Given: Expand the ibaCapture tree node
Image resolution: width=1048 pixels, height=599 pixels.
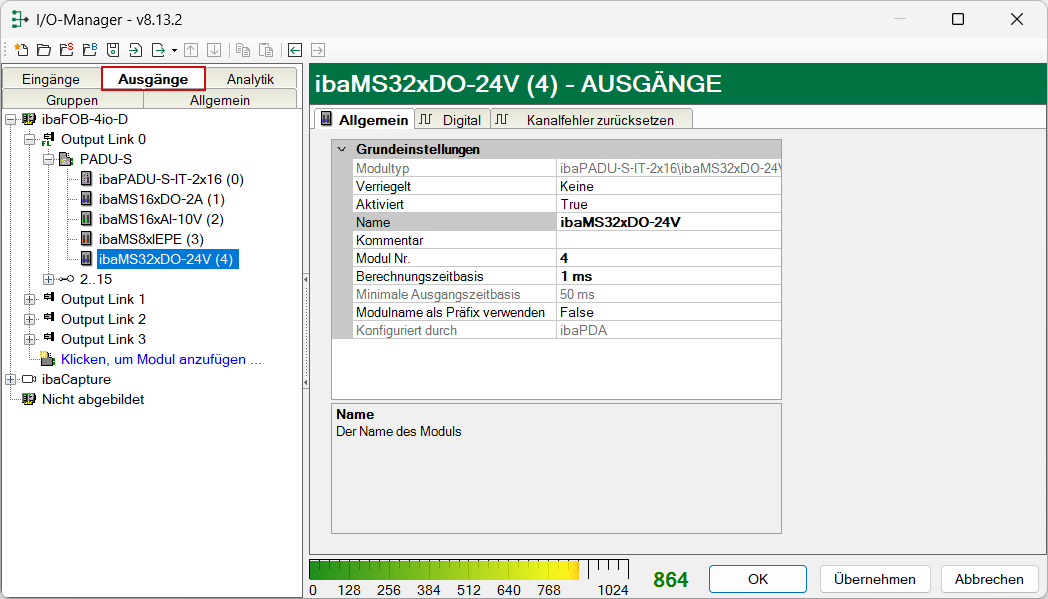Looking at the screenshot, I should [x=10, y=379].
